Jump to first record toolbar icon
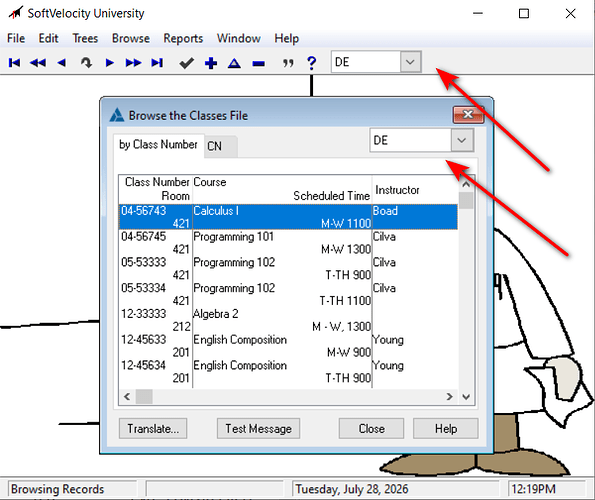This screenshot has height=500, width=595. click(14, 63)
